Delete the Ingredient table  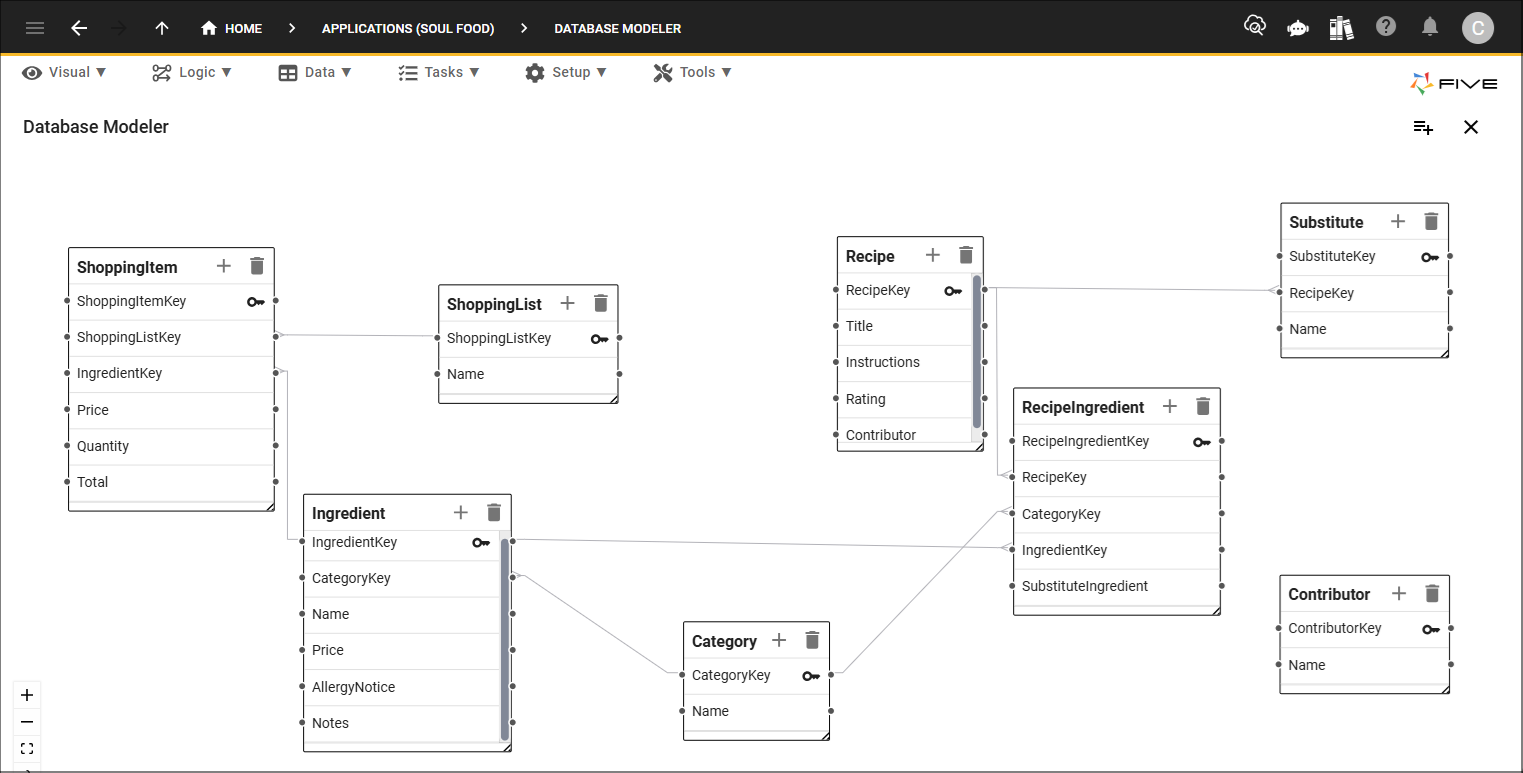click(x=494, y=512)
